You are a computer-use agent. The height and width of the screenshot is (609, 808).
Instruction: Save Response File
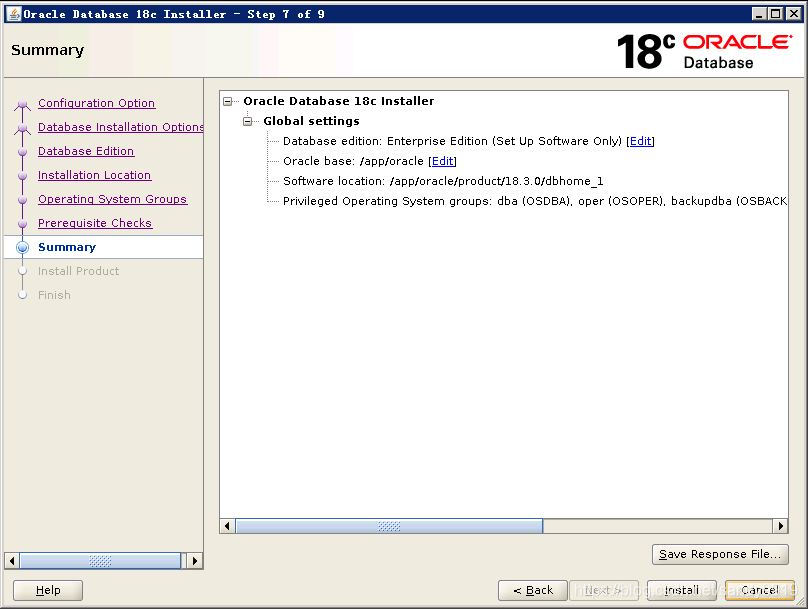(x=720, y=554)
